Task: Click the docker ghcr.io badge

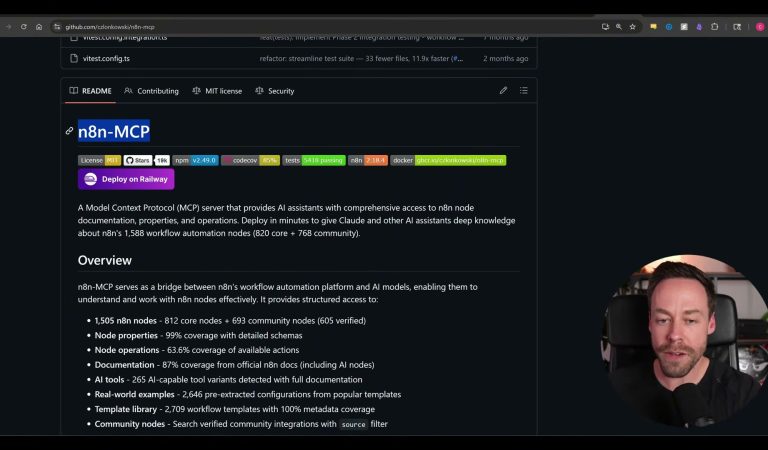Action: click(x=448, y=160)
